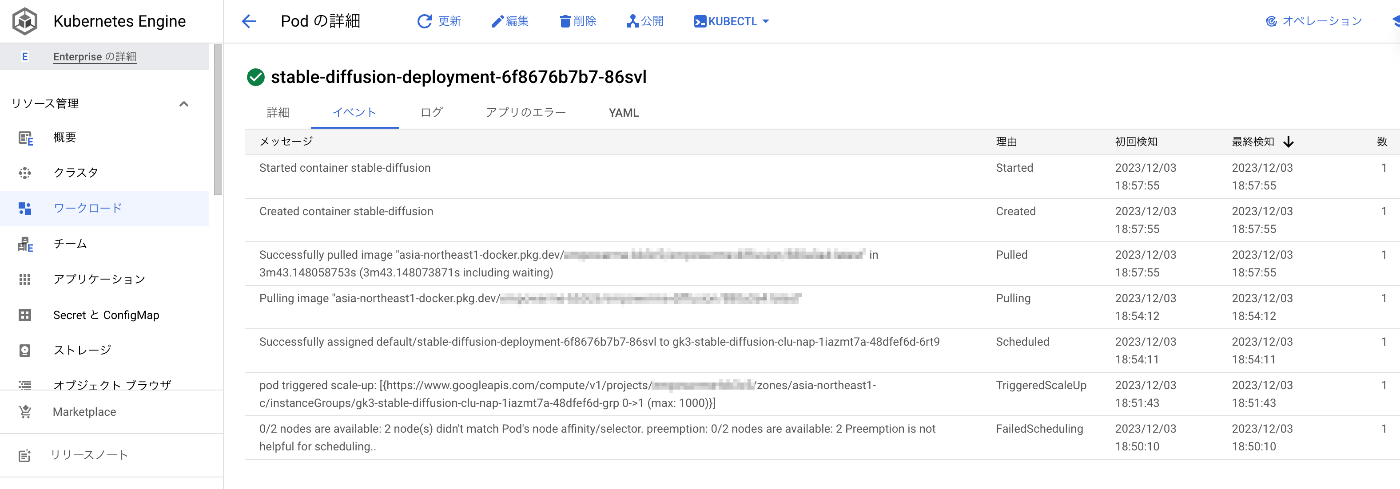This screenshot has height=489, width=1400.
Task: Switch to the アプリのエラー tab
Action: pyautogui.click(x=526, y=112)
